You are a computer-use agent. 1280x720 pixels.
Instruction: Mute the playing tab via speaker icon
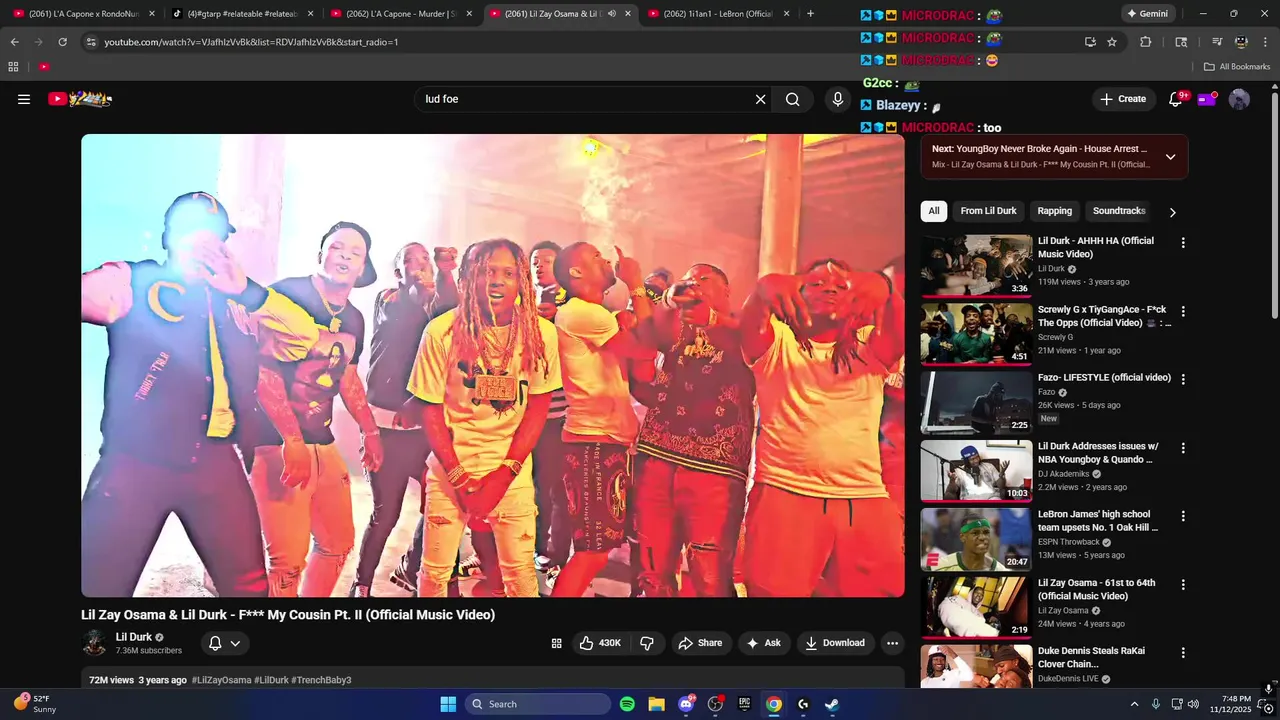(611, 14)
